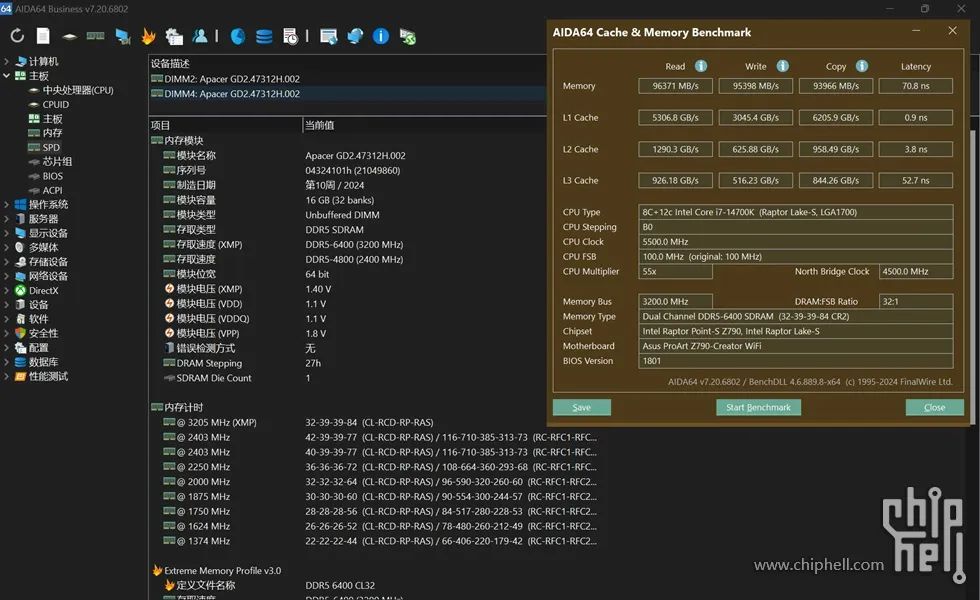Image resolution: width=980 pixels, height=600 pixels.
Task: Click the BIOS Version field showing 1801
Action: pyautogui.click(x=796, y=361)
